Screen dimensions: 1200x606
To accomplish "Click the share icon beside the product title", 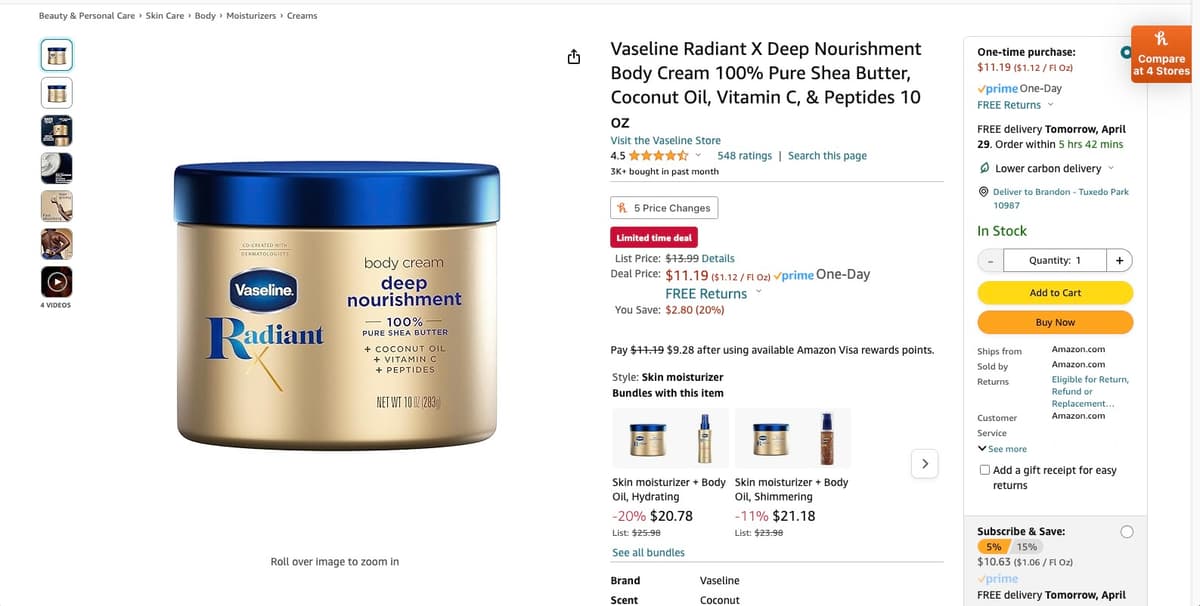I will 574,57.
